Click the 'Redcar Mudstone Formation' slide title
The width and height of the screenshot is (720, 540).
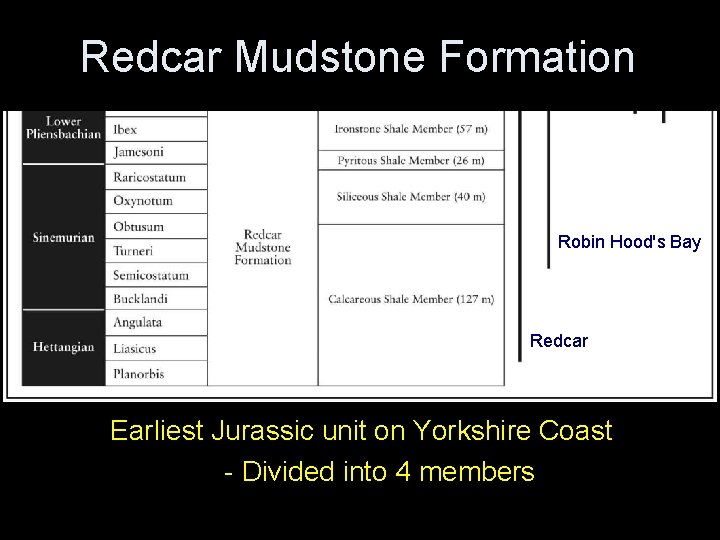[x=357, y=56]
